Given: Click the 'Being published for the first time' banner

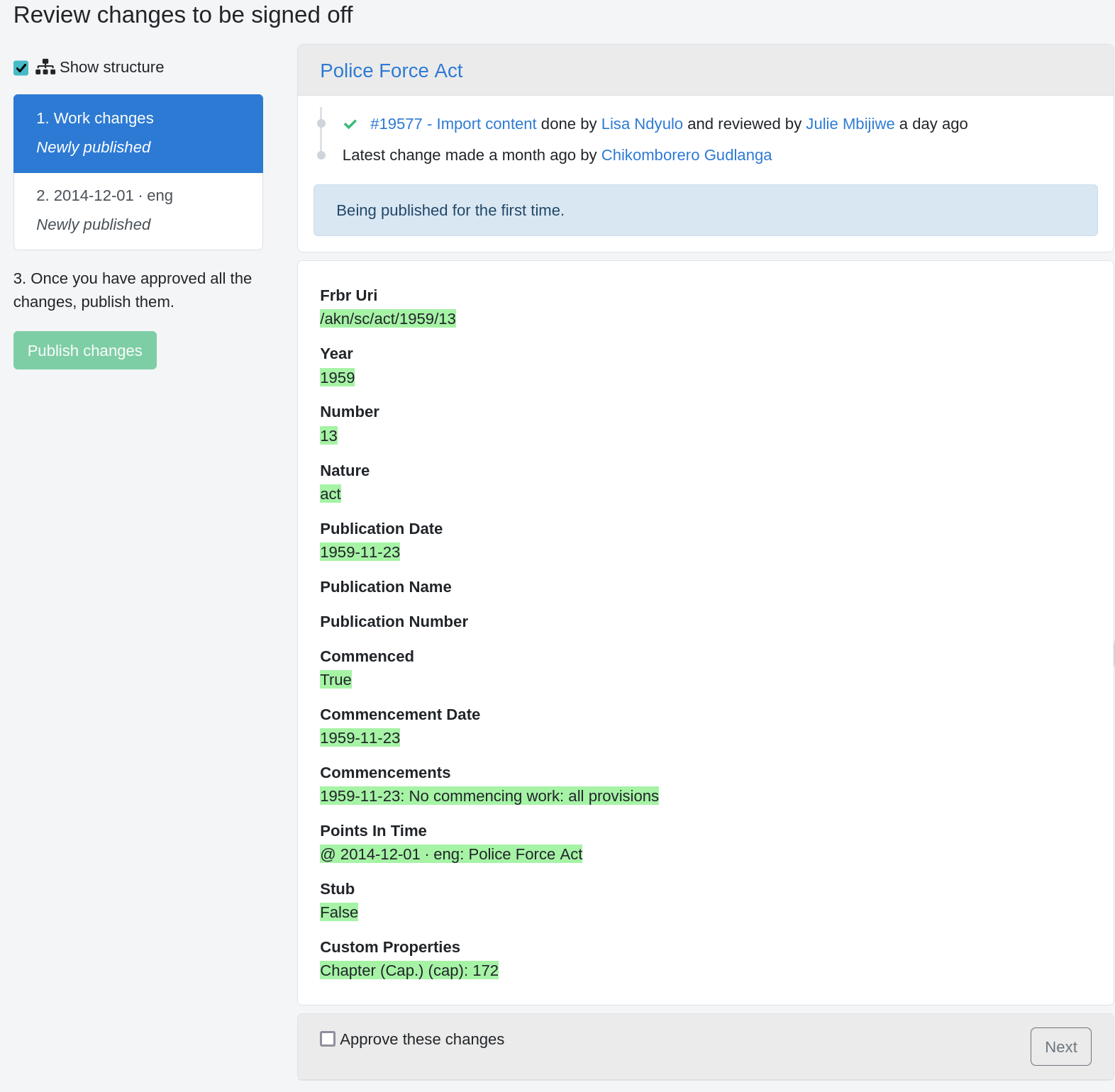Looking at the screenshot, I should (705, 211).
